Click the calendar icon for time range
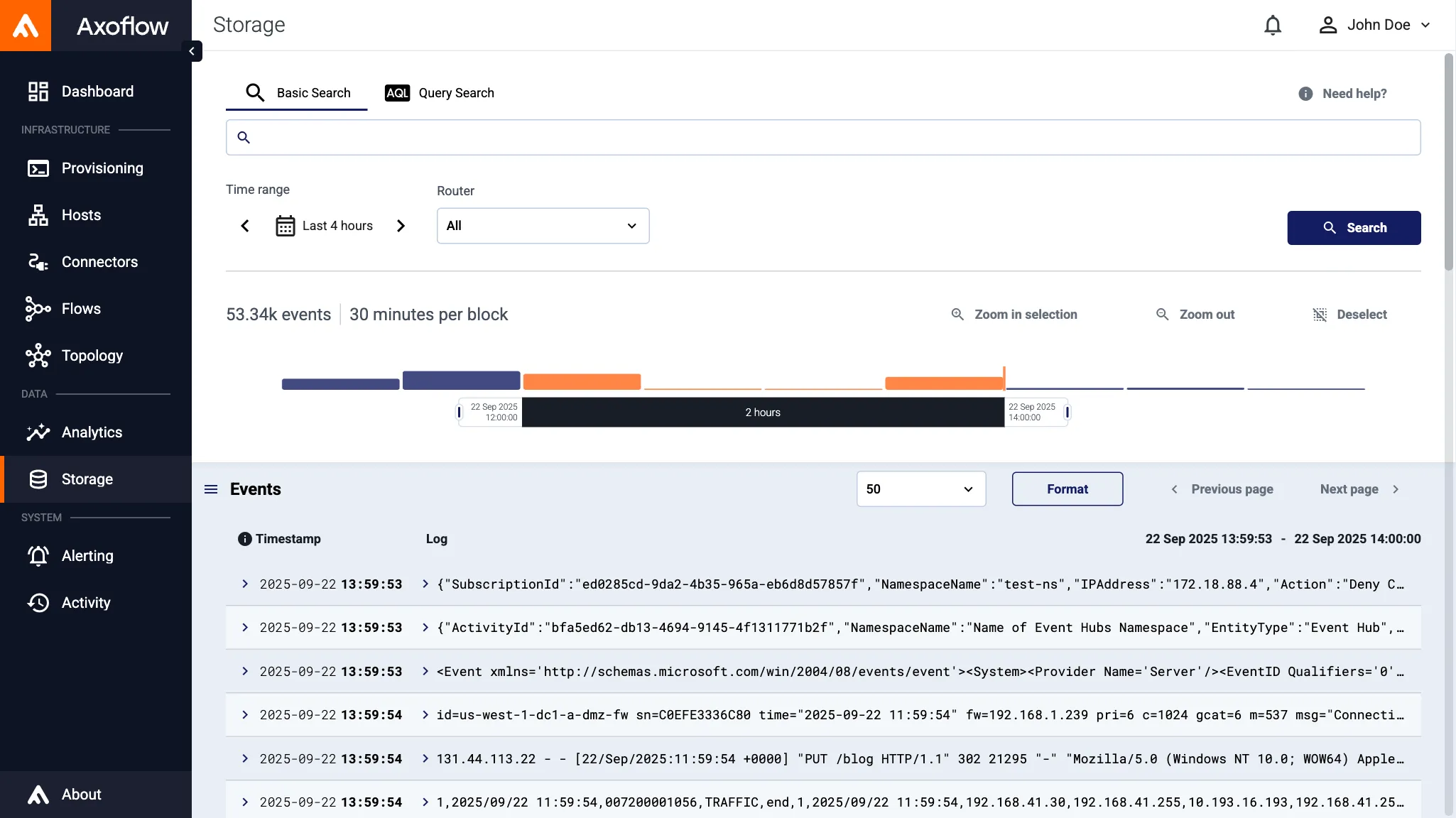 285,226
